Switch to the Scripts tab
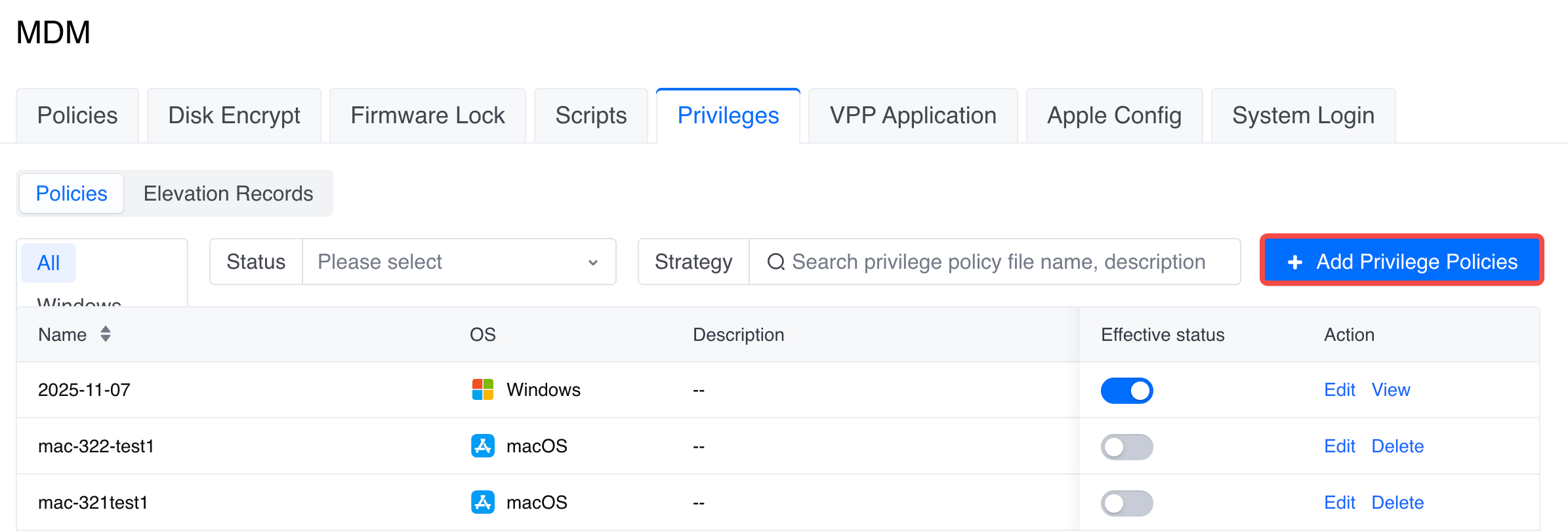1568x531 pixels. pyautogui.click(x=590, y=116)
